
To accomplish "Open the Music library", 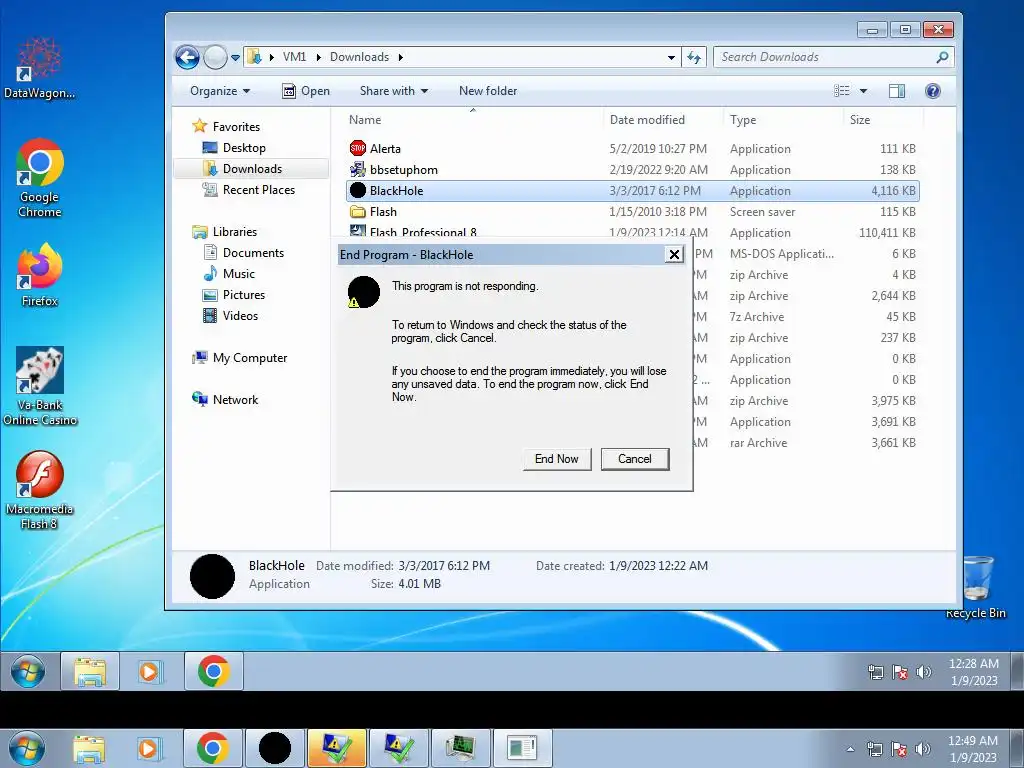I will click(x=229, y=274).
